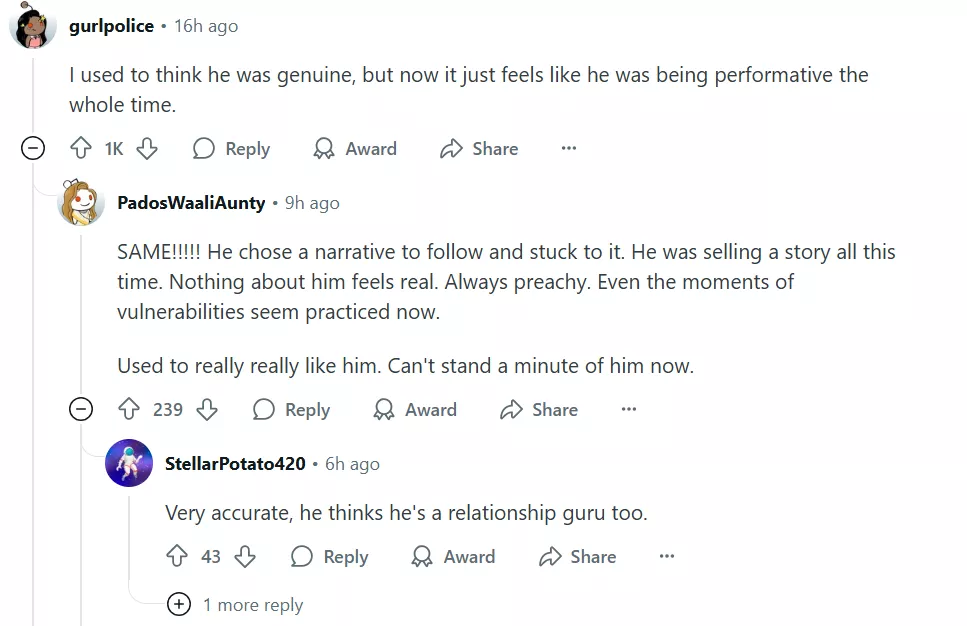
Task: Reply to StellarPotato420's comment
Action: (329, 556)
